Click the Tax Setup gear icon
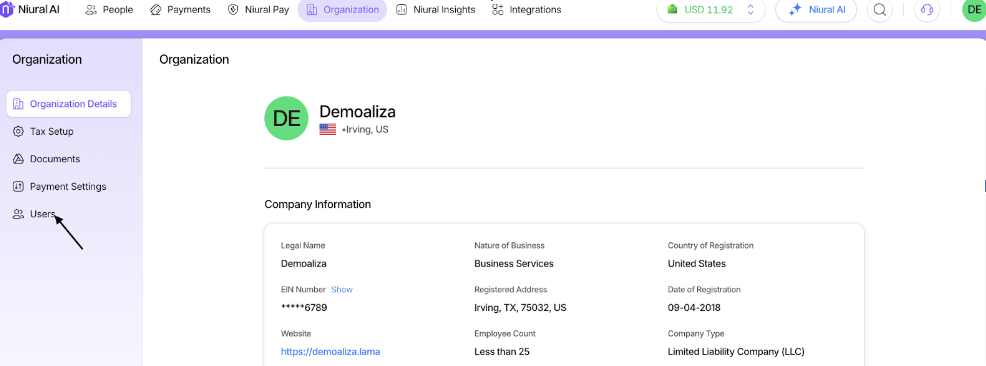Image resolution: width=986 pixels, height=366 pixels. (18, 131)
